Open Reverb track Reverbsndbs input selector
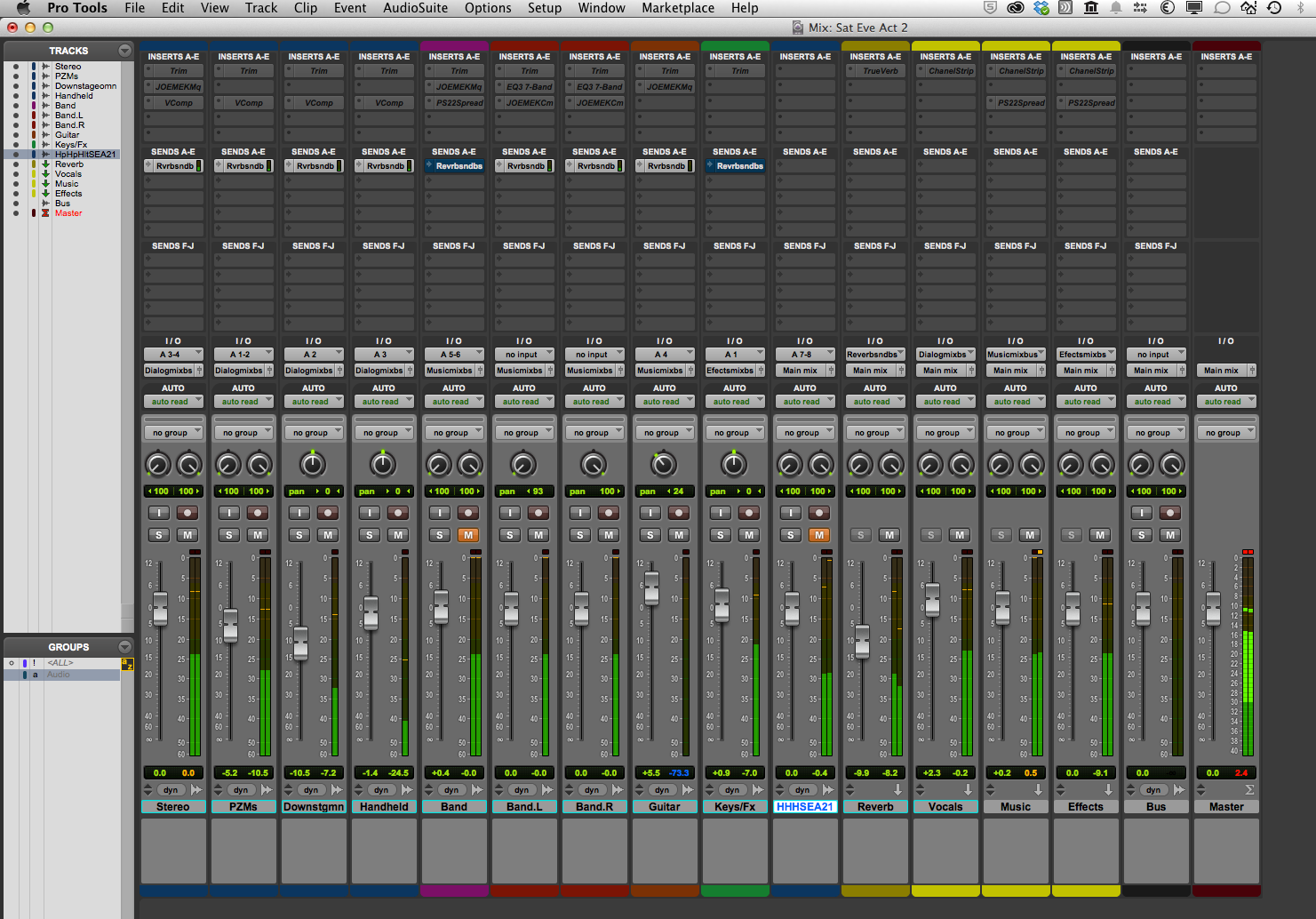 tap(875, 355)
